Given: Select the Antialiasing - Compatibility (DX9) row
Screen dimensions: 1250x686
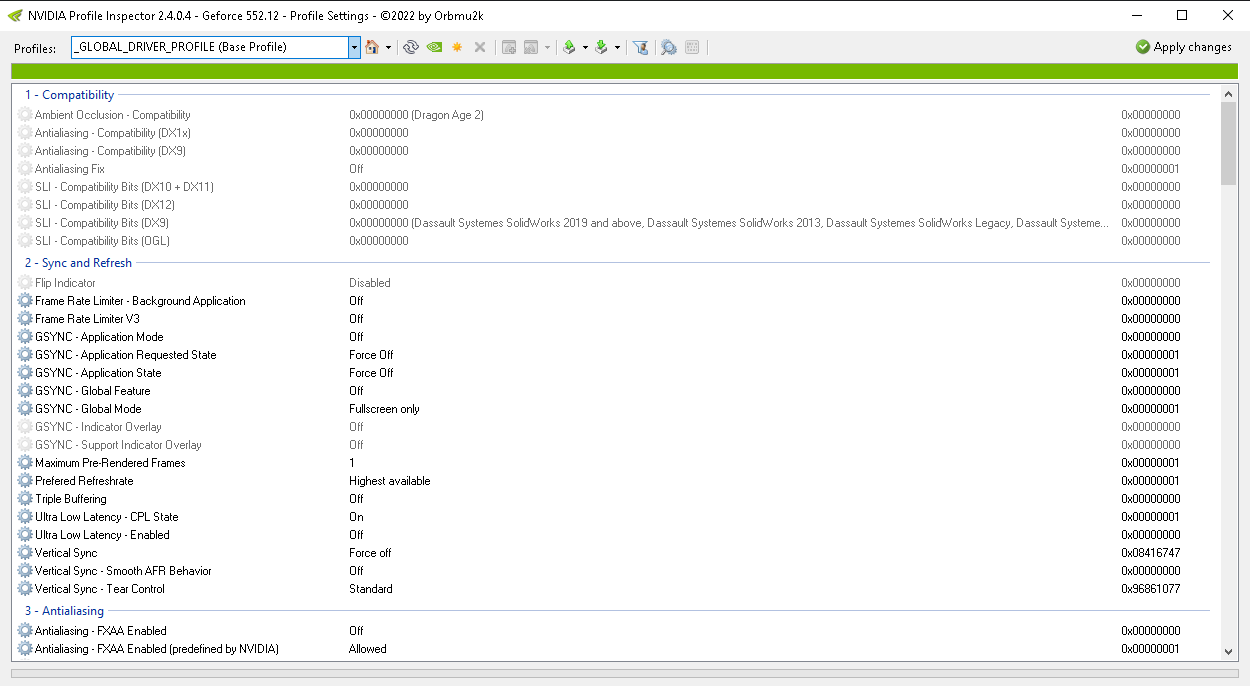Looking at the screenshot, I should click(614, 151).
